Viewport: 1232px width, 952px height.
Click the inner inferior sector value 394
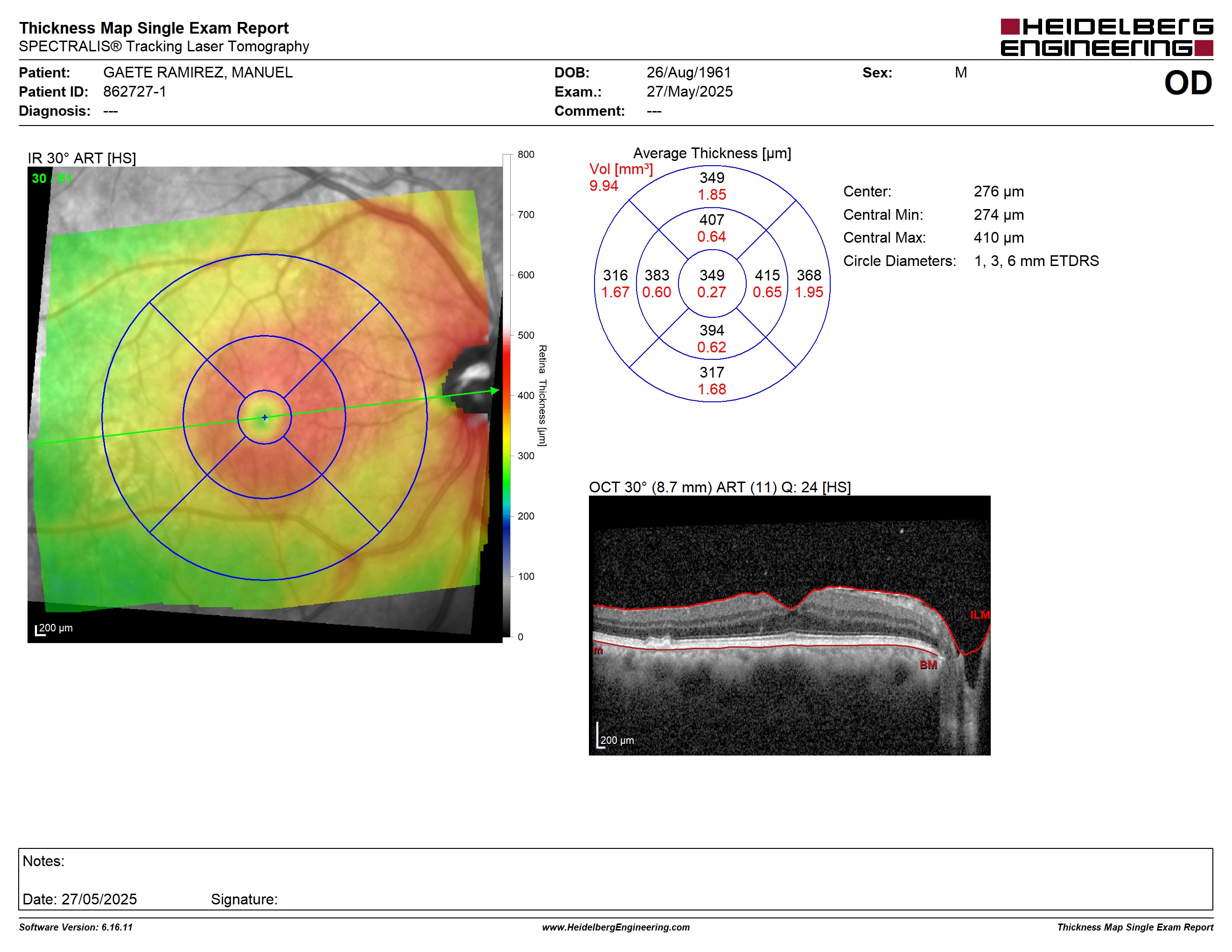click(712, 330)
